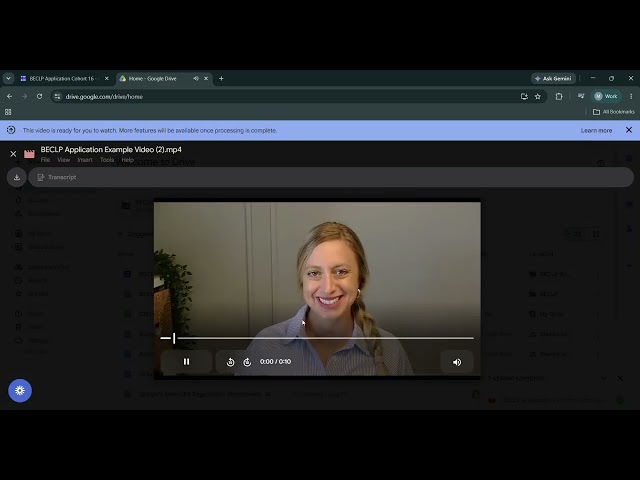Open the media control icon

click(581, 96)
